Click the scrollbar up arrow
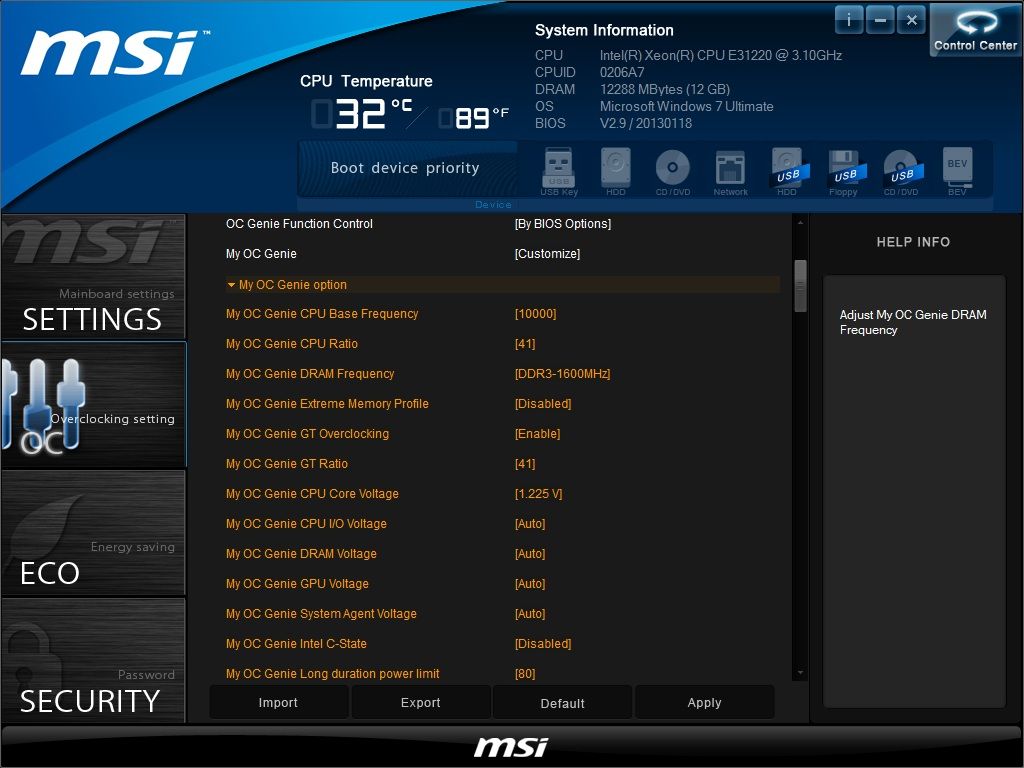 (x=800, y=223)
